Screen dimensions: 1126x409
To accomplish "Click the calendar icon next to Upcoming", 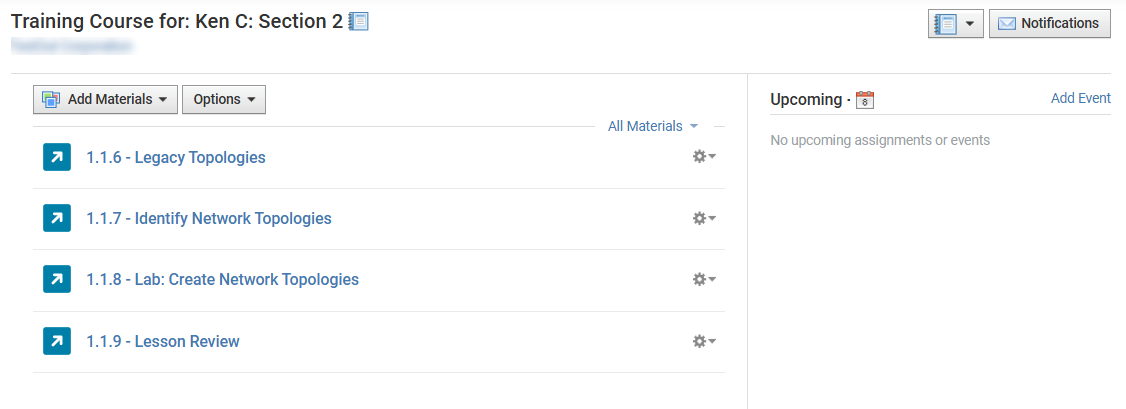I will point(865,100).
